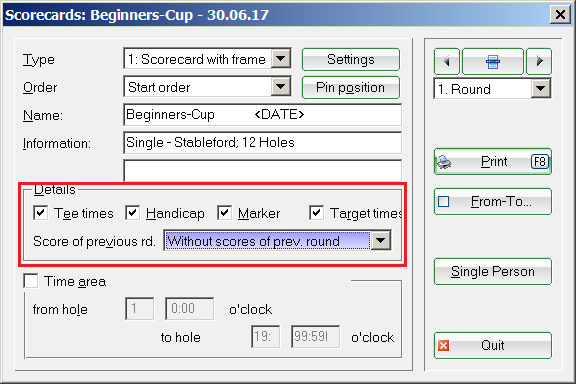Select the Single Person button
The height and width of the screenshot is (384, 576).
(x=493, y=272)
